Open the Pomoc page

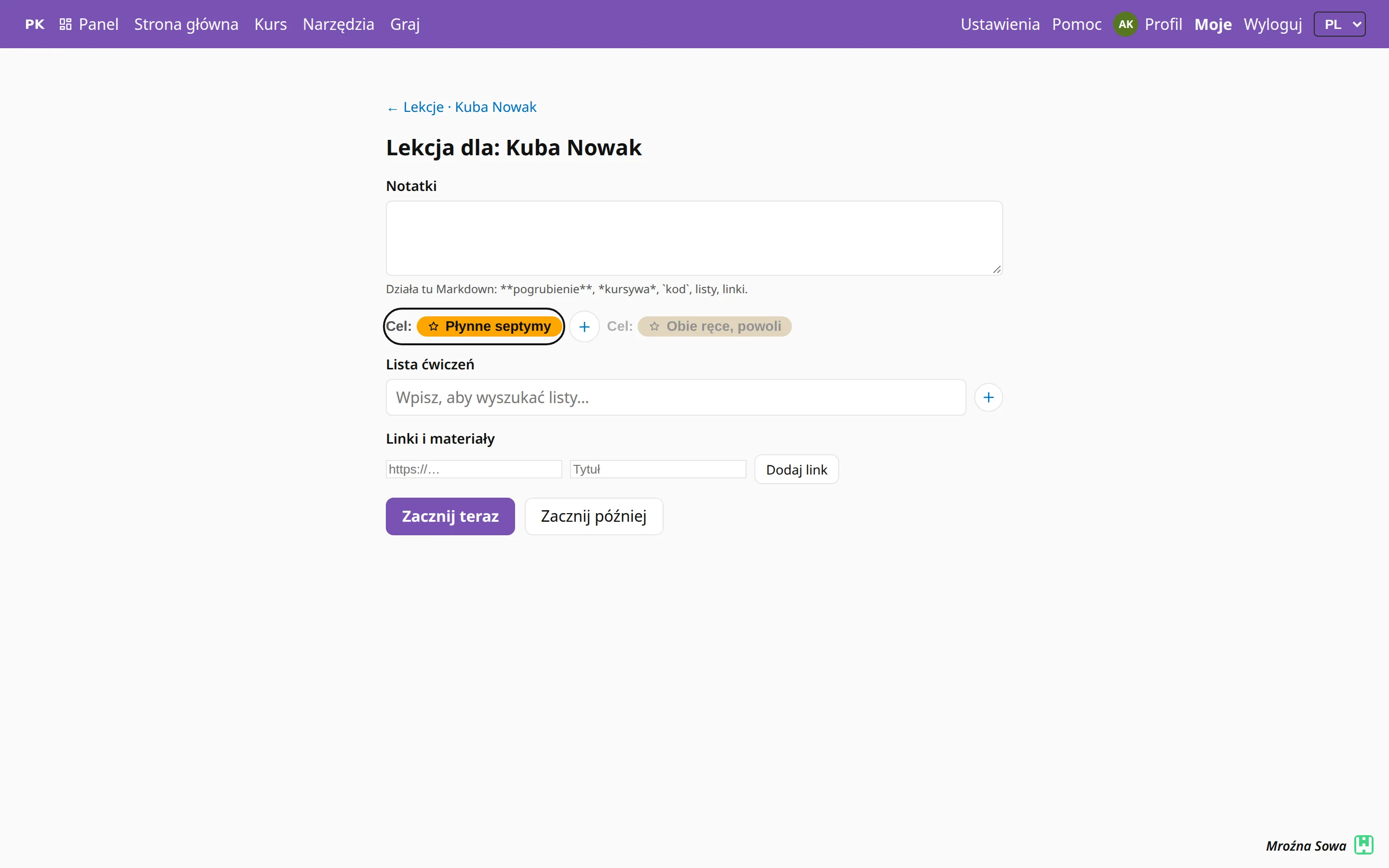pyautogui.click(x=1077, y=24)
